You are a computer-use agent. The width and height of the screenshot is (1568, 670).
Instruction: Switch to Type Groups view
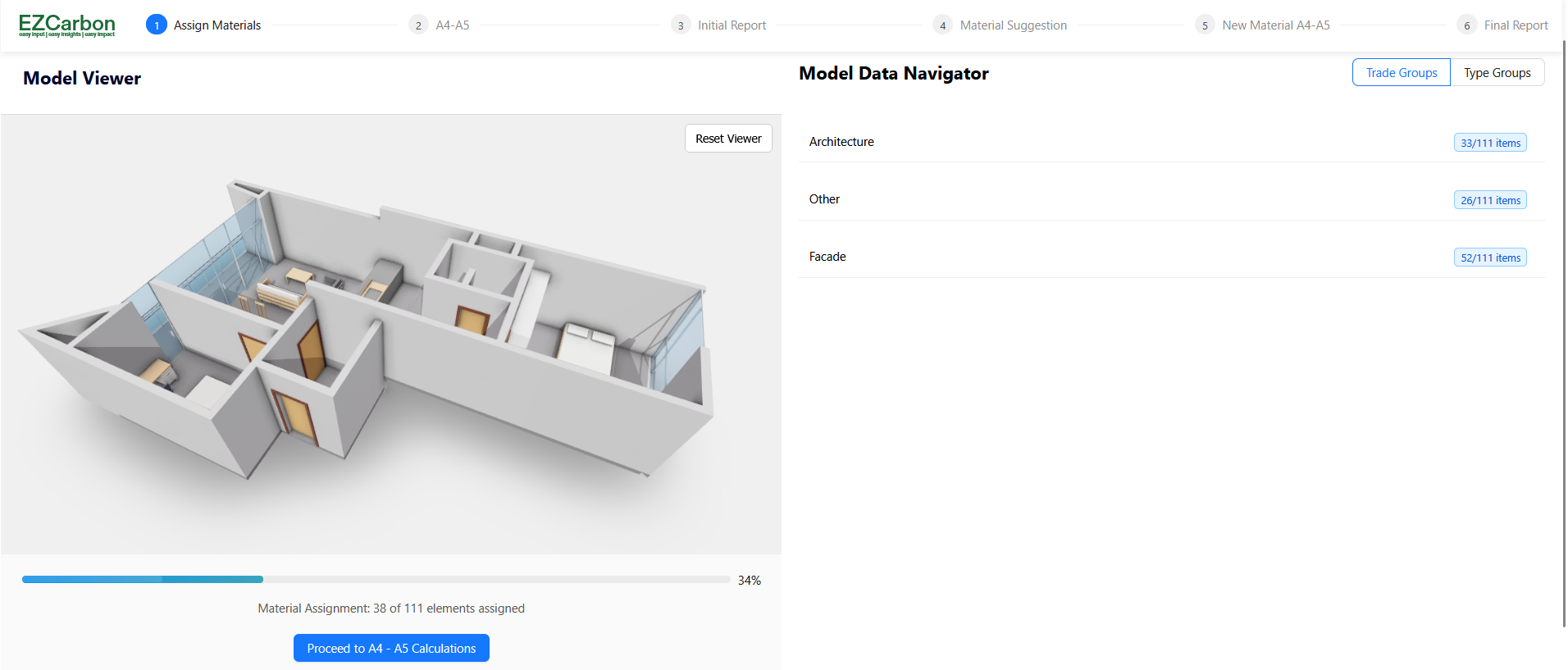coord(1497,72)
